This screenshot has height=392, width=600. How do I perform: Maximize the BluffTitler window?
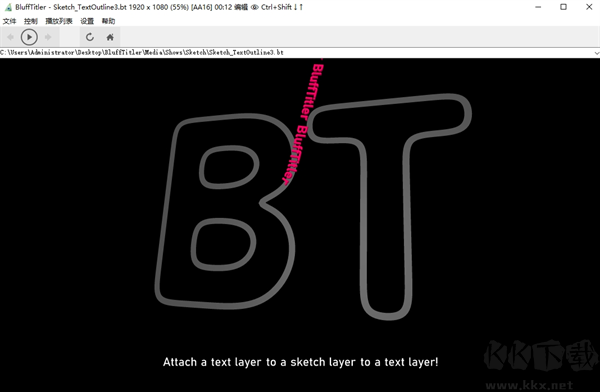563,7
